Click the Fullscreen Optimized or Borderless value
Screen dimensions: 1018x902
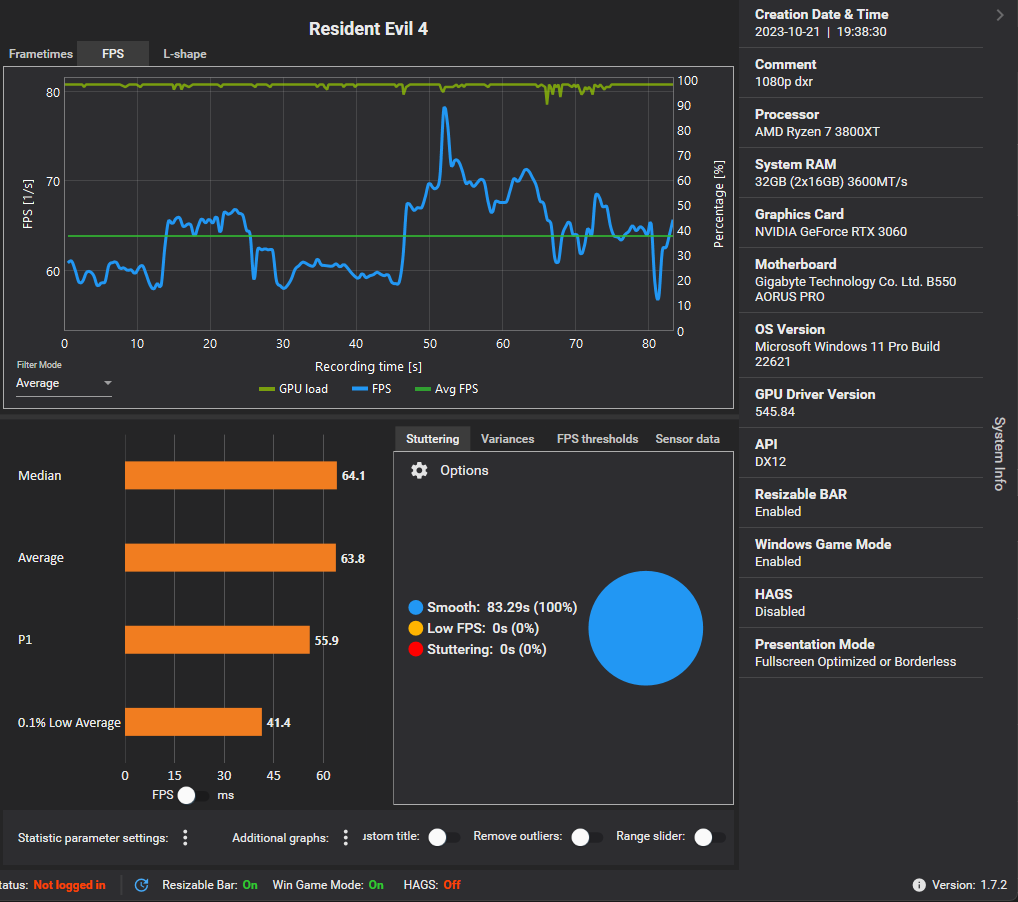pos(856,661)
